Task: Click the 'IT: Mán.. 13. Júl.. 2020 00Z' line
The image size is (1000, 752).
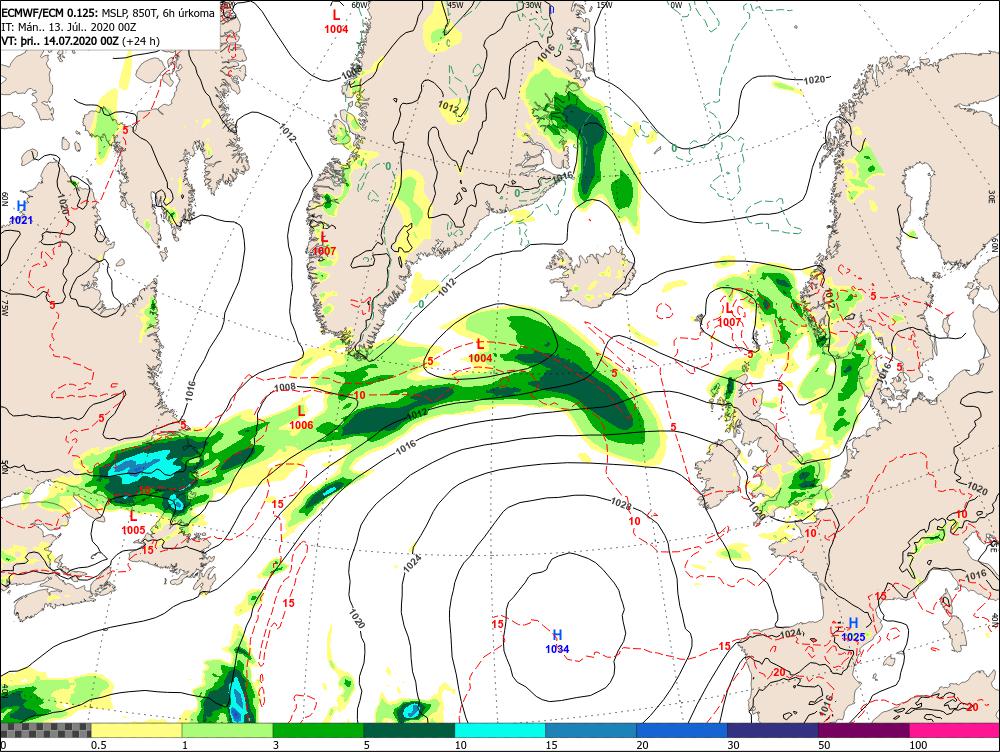Action: (68, 27)
